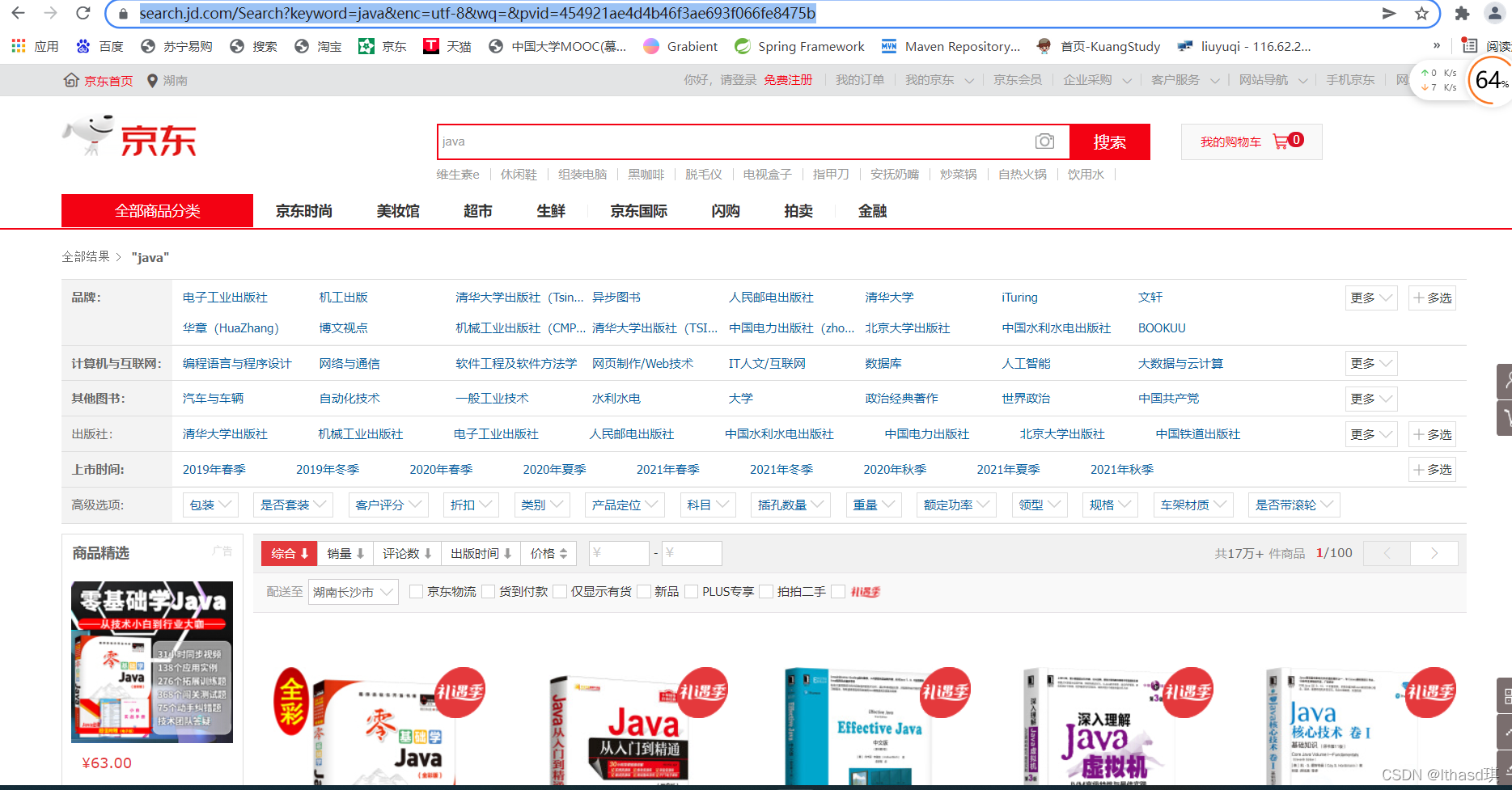Tick the 拍拍二手 checkbox

point(766,592)
